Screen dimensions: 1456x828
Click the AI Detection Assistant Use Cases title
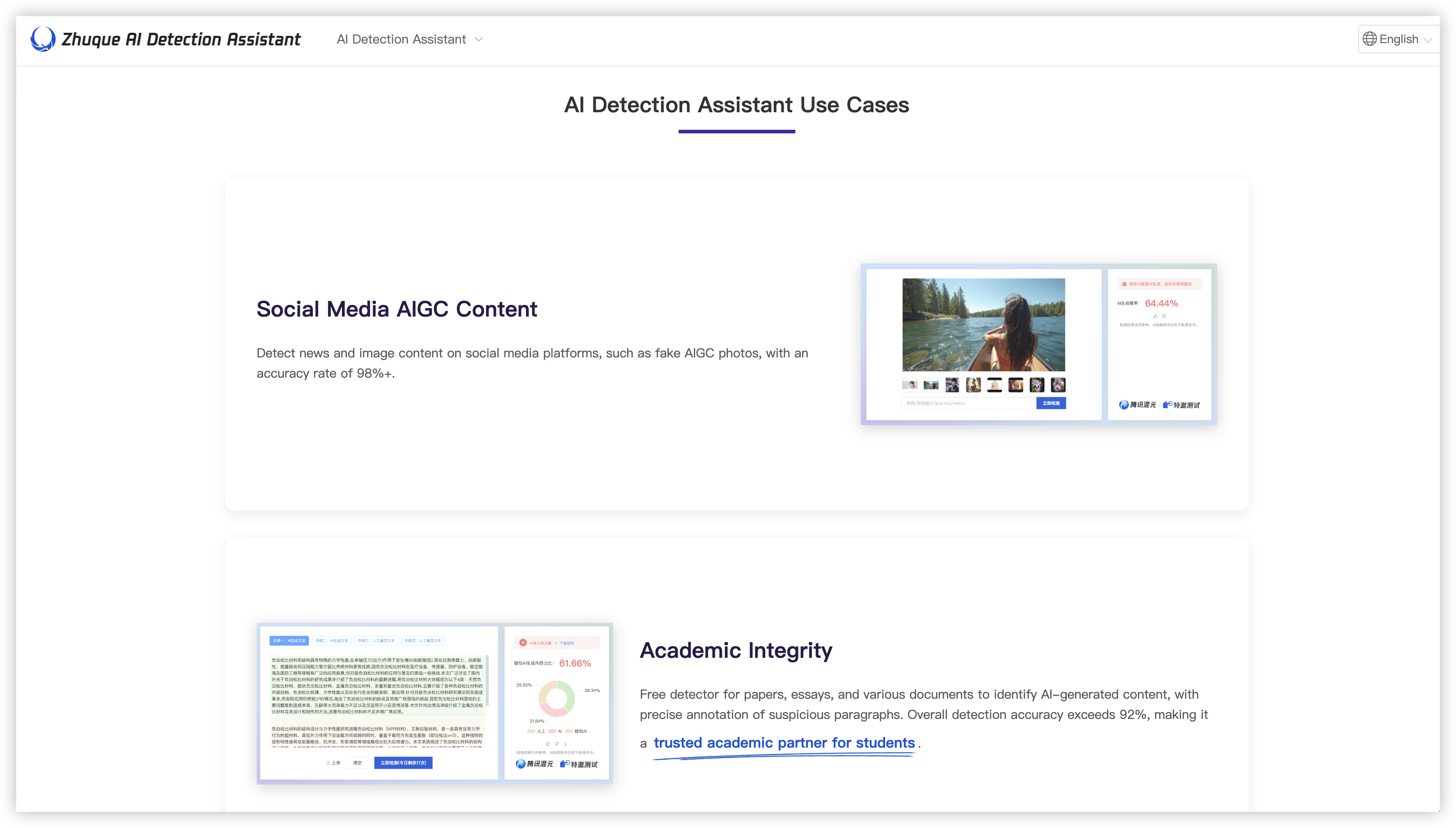pyautogui.click(x=736, y=105)
